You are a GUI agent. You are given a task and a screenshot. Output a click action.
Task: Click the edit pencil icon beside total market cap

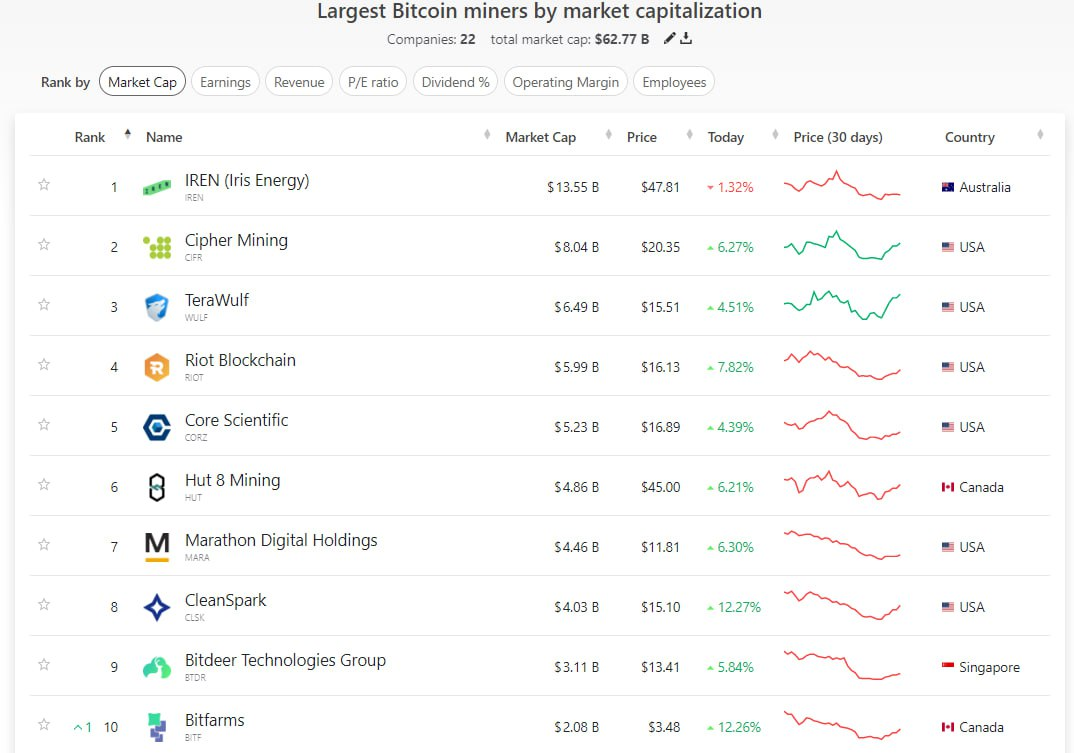tap(670, 39)
